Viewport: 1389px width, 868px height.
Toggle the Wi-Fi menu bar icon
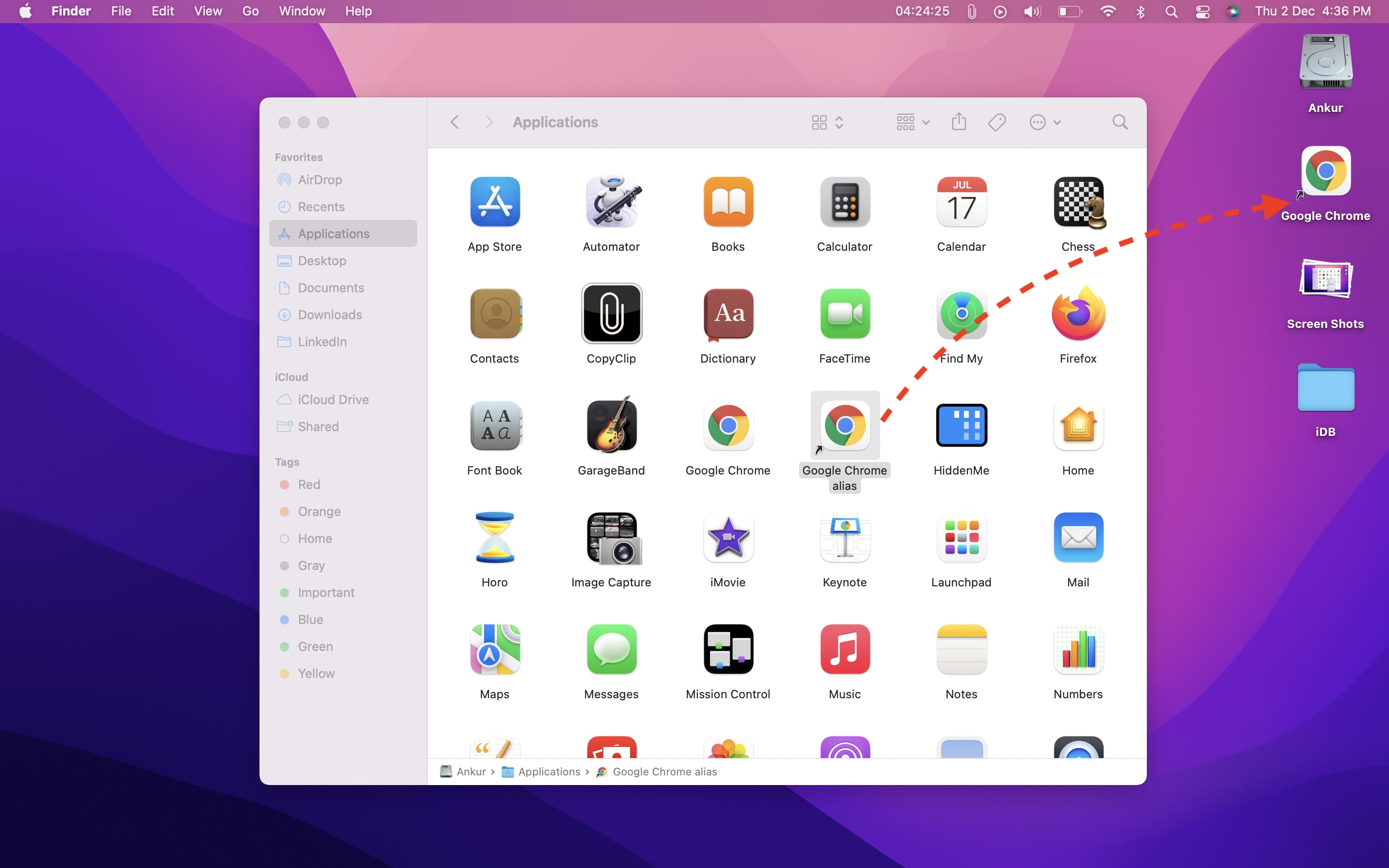coord(1108,12)
